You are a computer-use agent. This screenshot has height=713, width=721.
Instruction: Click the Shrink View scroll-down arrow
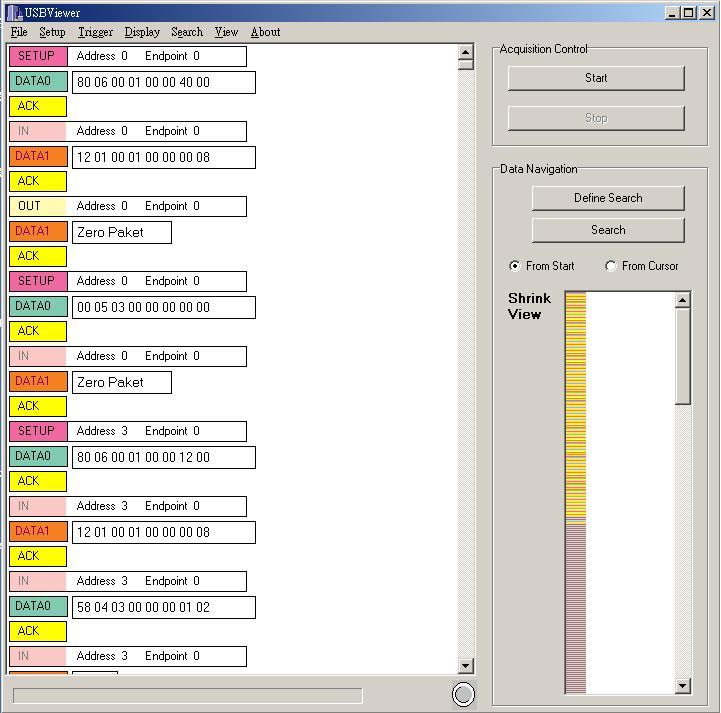(x=682, y=686)
